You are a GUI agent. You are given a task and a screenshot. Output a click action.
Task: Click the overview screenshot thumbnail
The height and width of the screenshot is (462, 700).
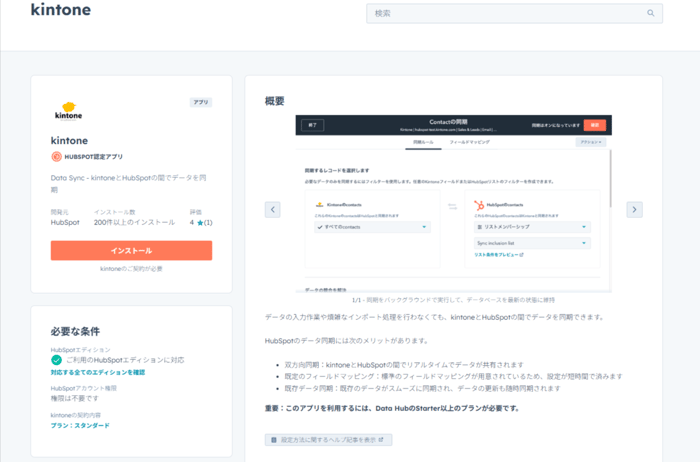pyautogui.click(x=454, y=204)
